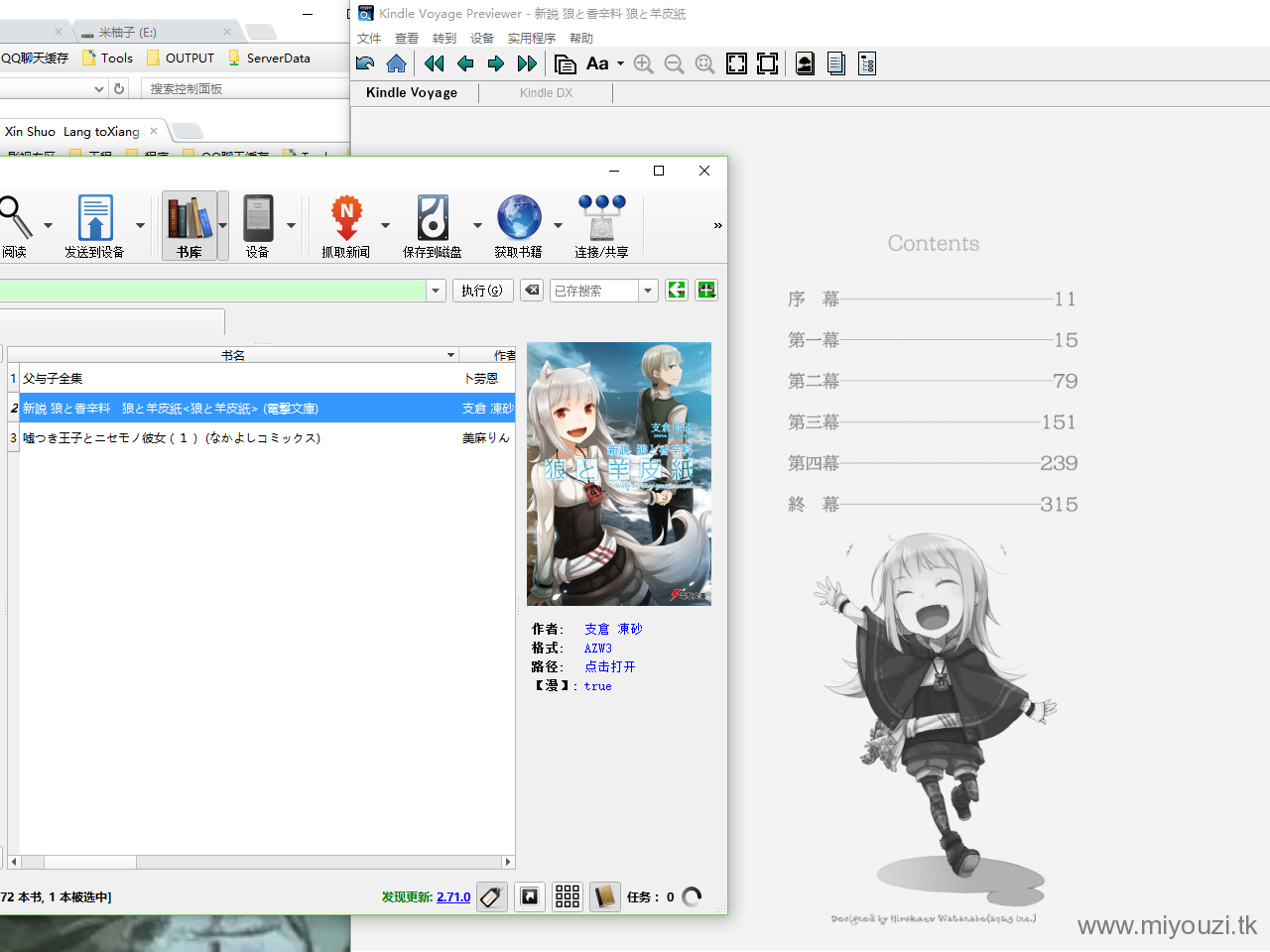Open the 实用程序 menu

532,38
